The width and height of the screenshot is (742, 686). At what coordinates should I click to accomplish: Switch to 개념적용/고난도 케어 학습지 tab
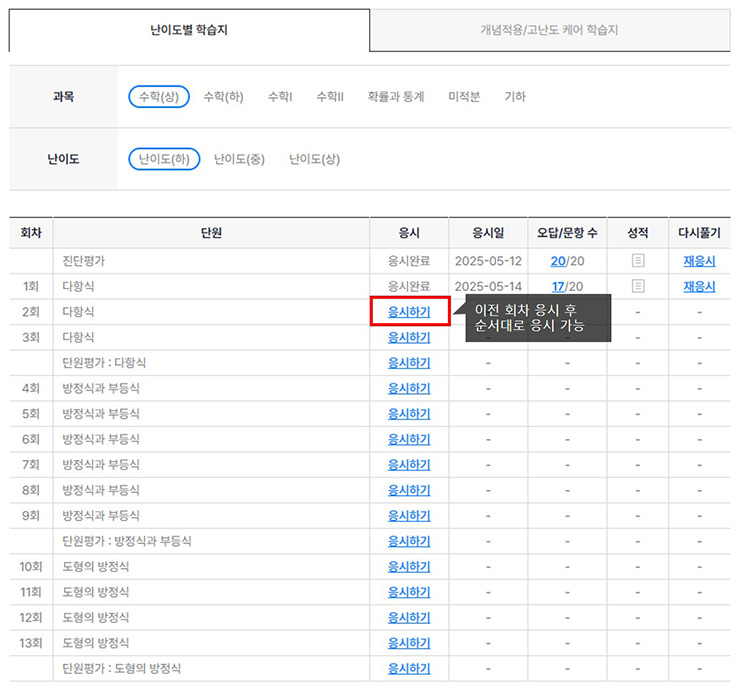pyautogui.click(x=549, y=30)
